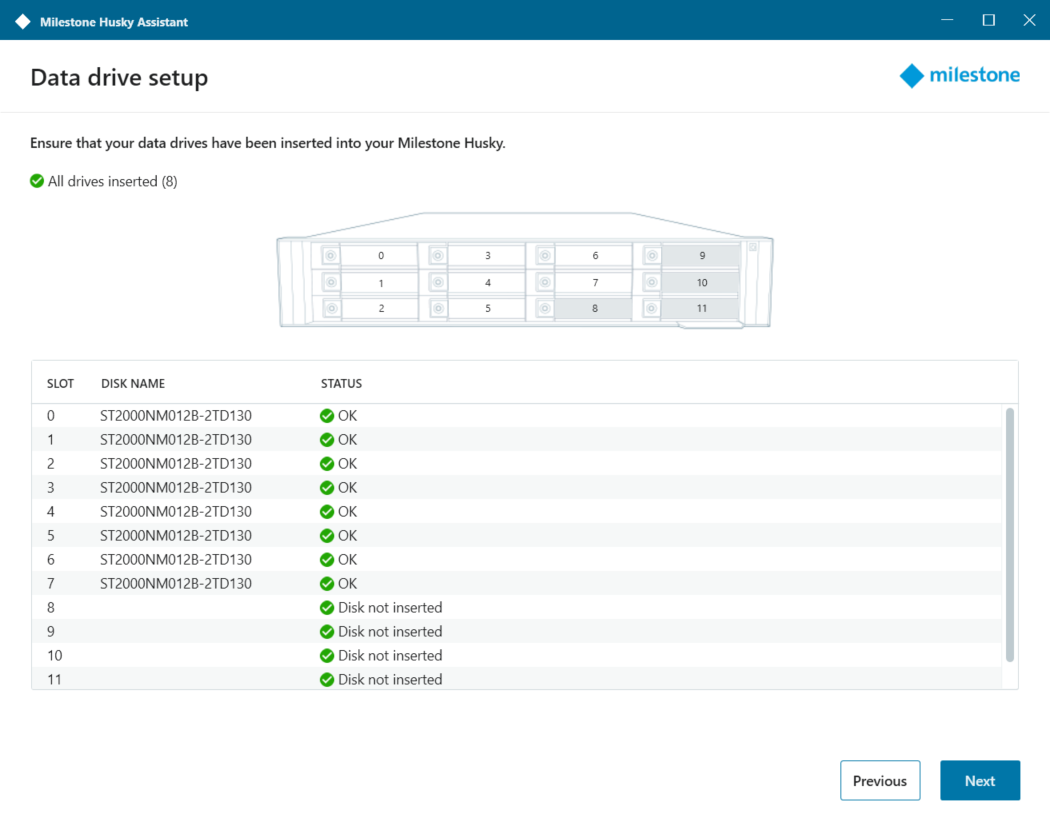Maximize the Husky Assistant window

click(x=988, y=20)
